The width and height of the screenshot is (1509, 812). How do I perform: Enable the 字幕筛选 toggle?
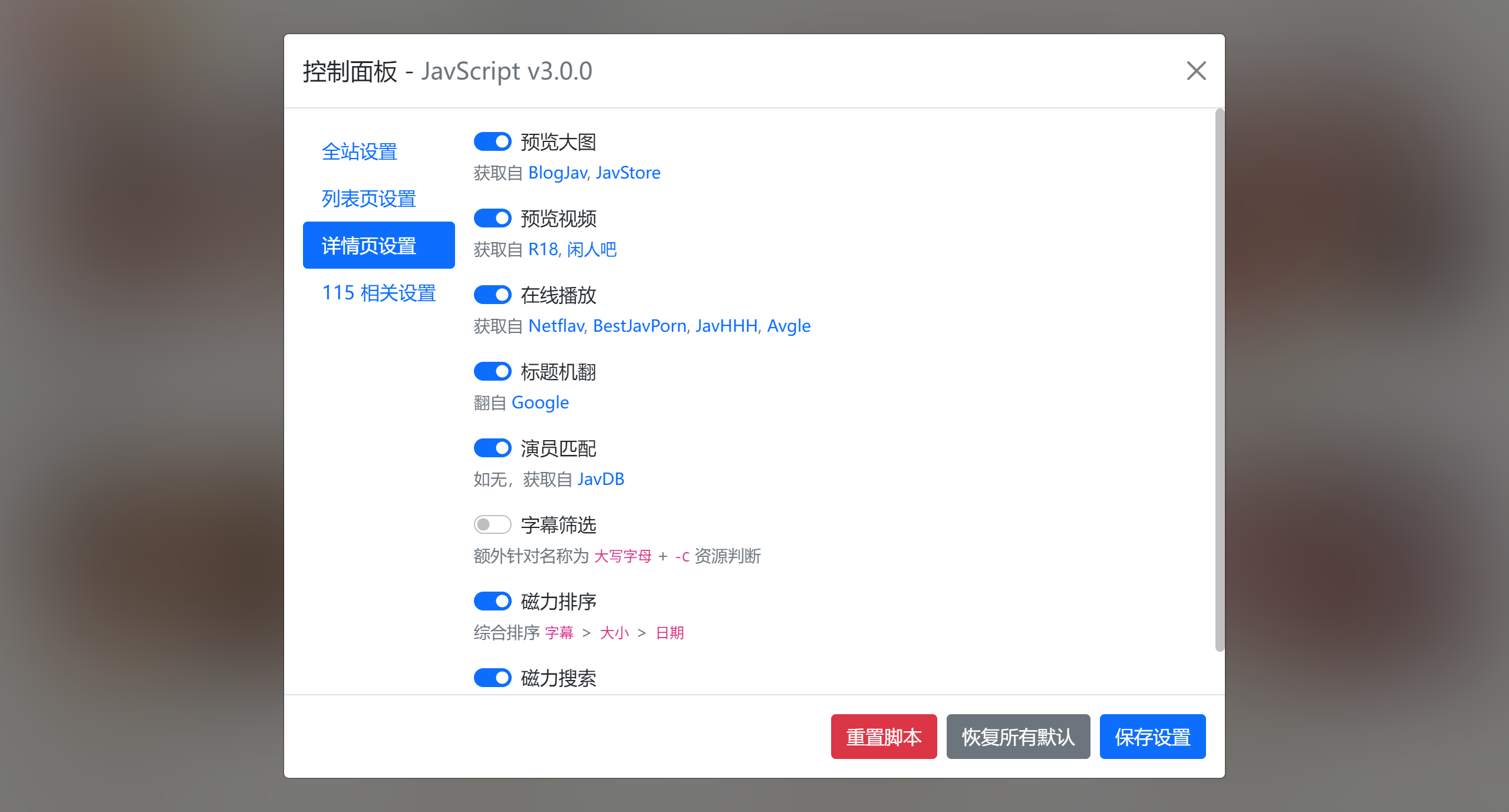tap(493, 524)
